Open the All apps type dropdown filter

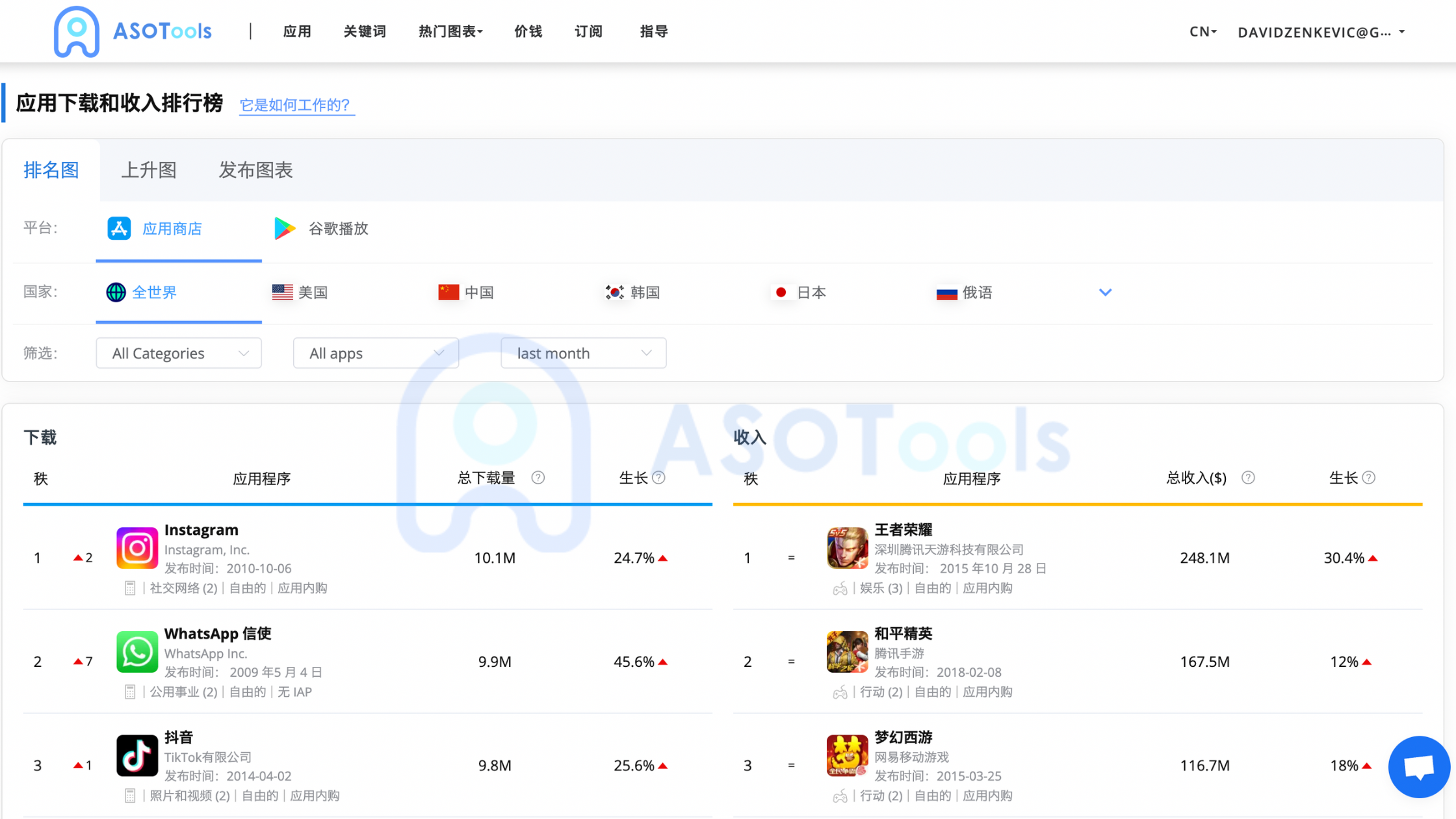pyautogui.click(x=376, y=352)
